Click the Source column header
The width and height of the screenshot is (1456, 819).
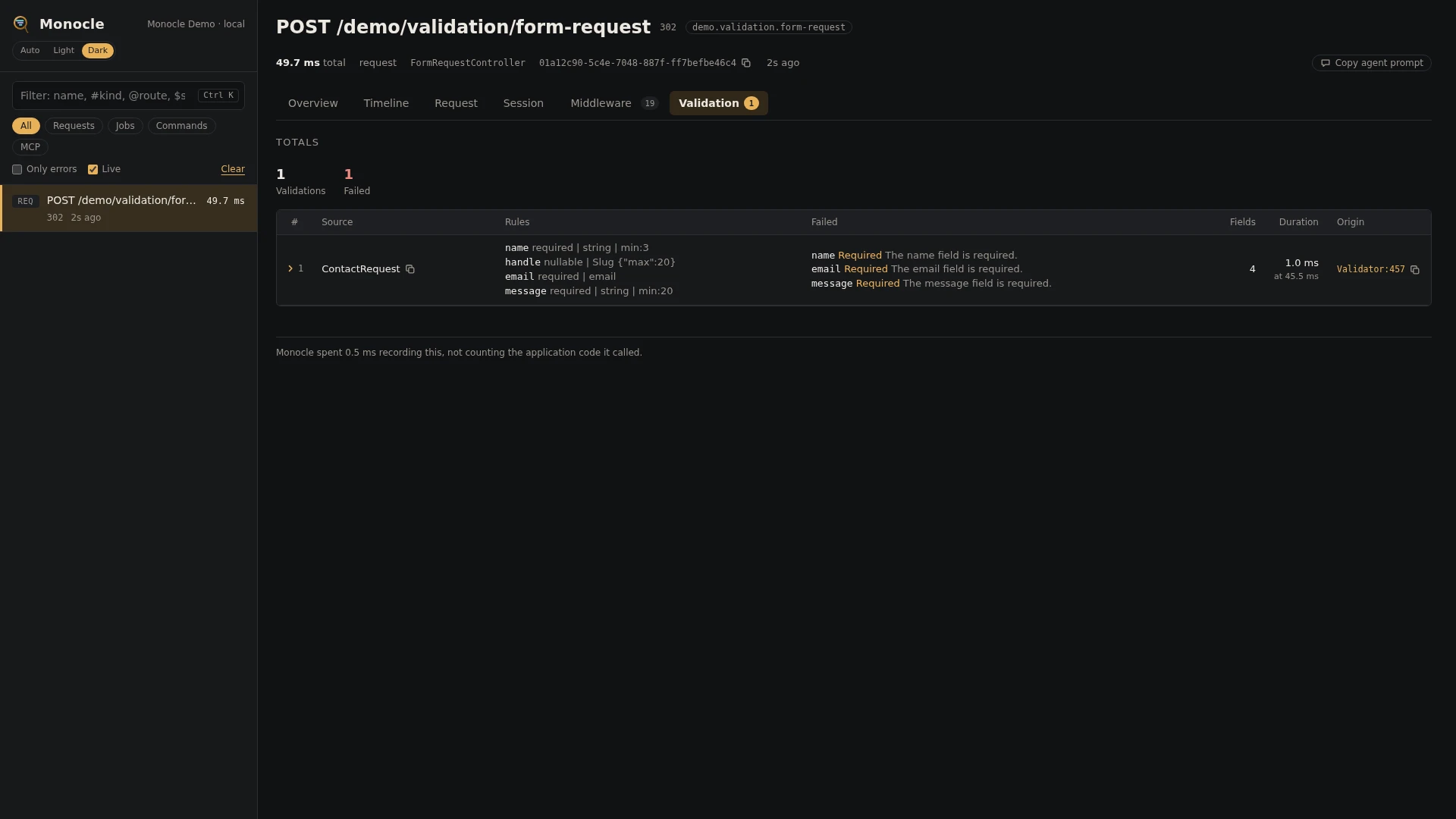pyautogui.click(x=337, y=222)
